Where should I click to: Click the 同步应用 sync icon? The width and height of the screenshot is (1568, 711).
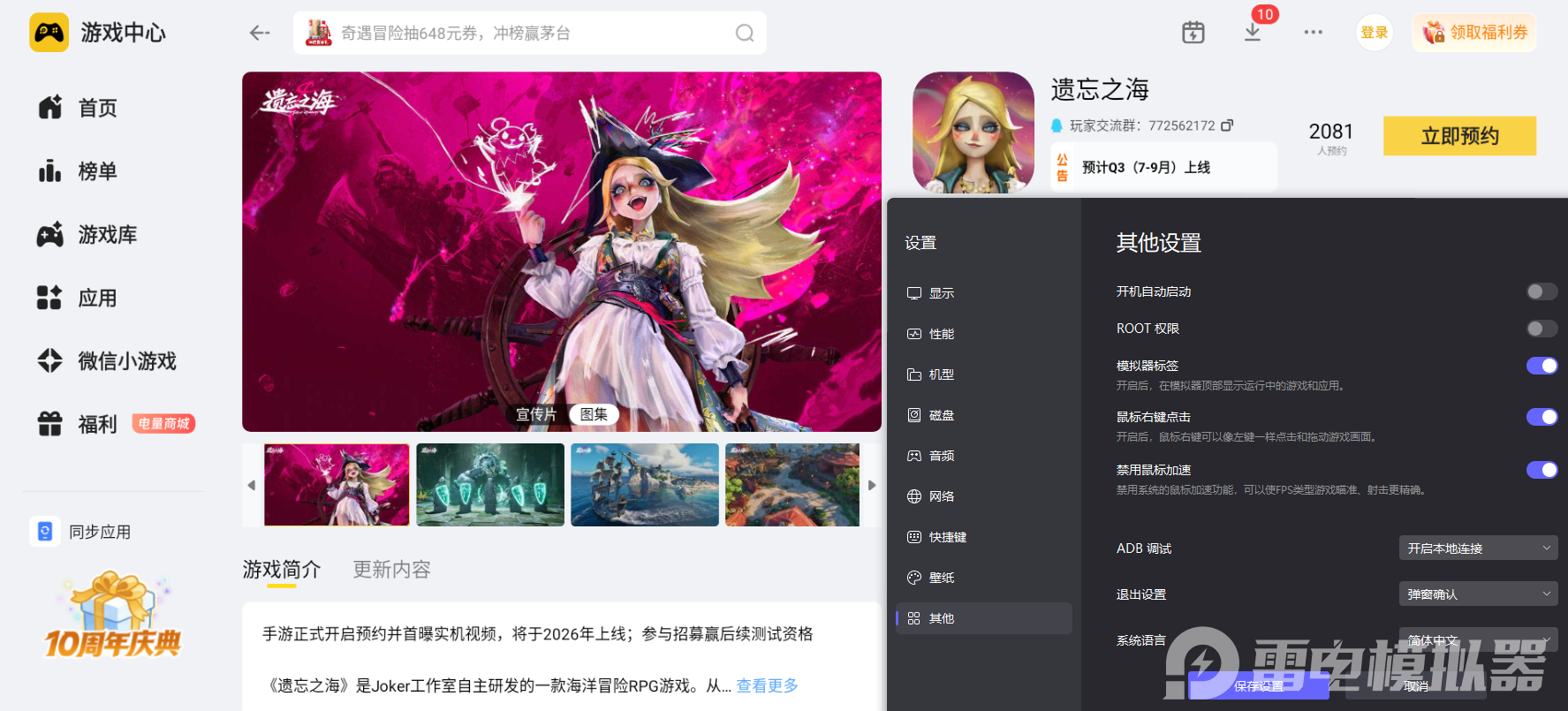(x=45, y=532)
